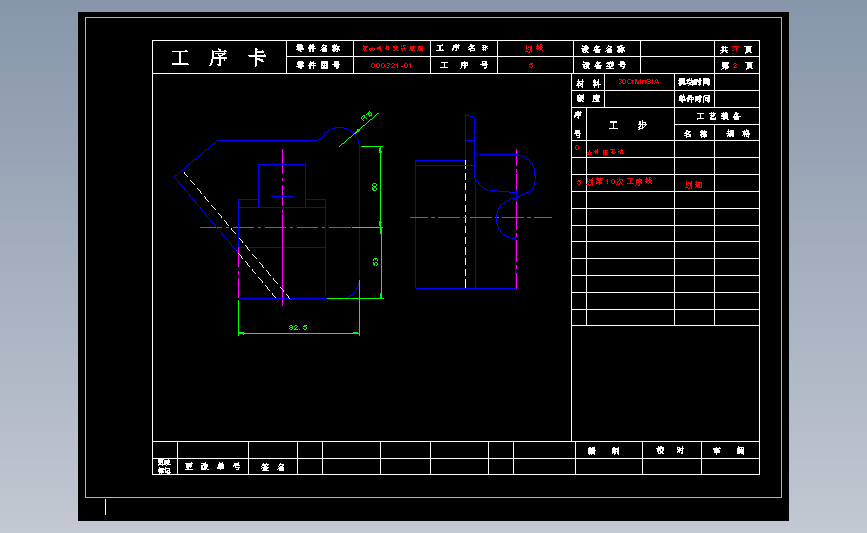
Task: Click the 硬度 label cell
Action: [x=588, y=98]
